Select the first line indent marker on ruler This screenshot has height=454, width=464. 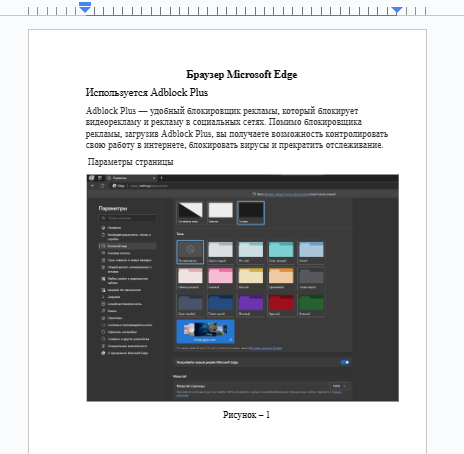[x=85, y=4]
